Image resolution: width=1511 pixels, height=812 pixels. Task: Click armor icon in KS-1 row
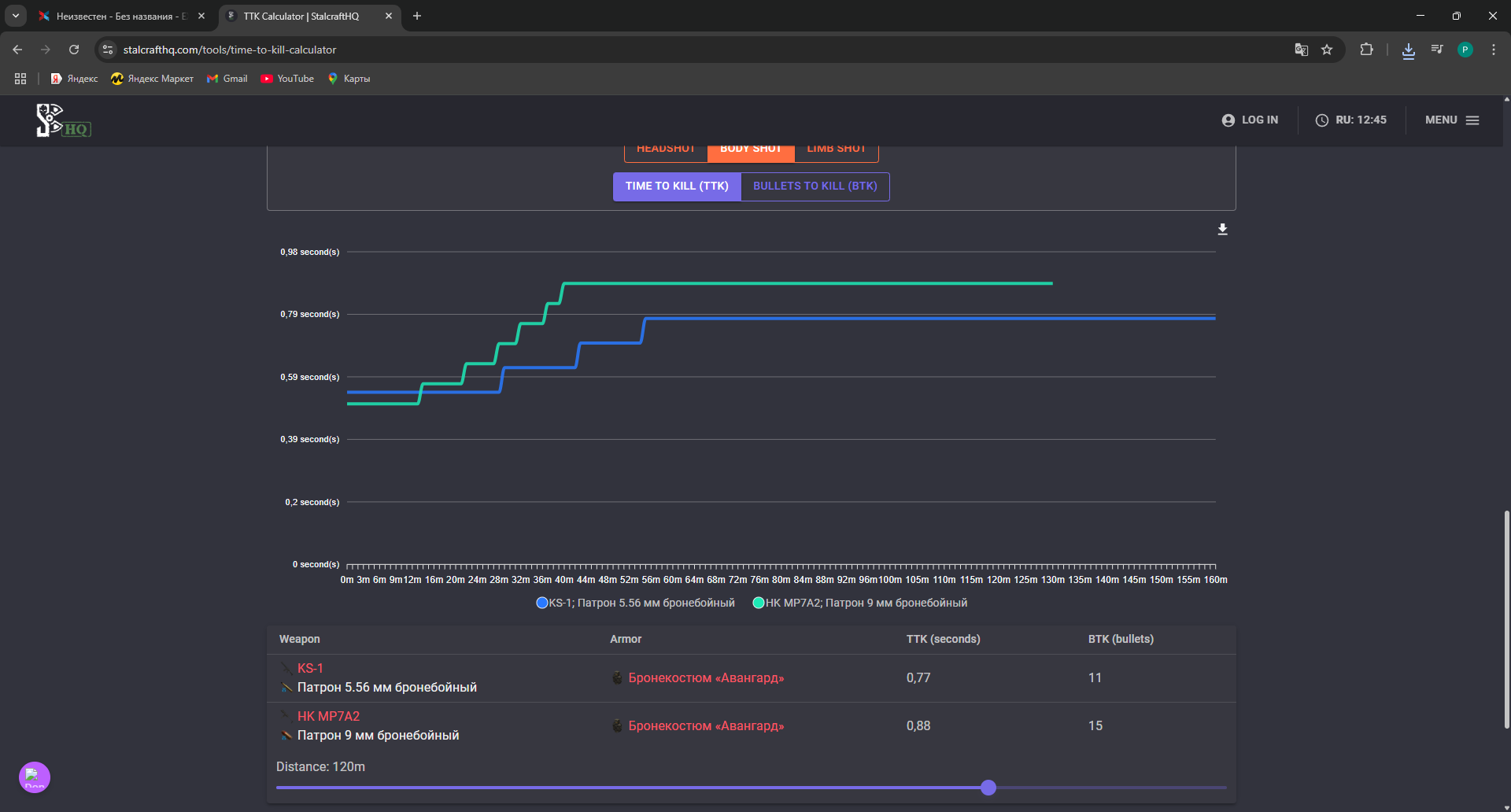[x=618, y=678]
